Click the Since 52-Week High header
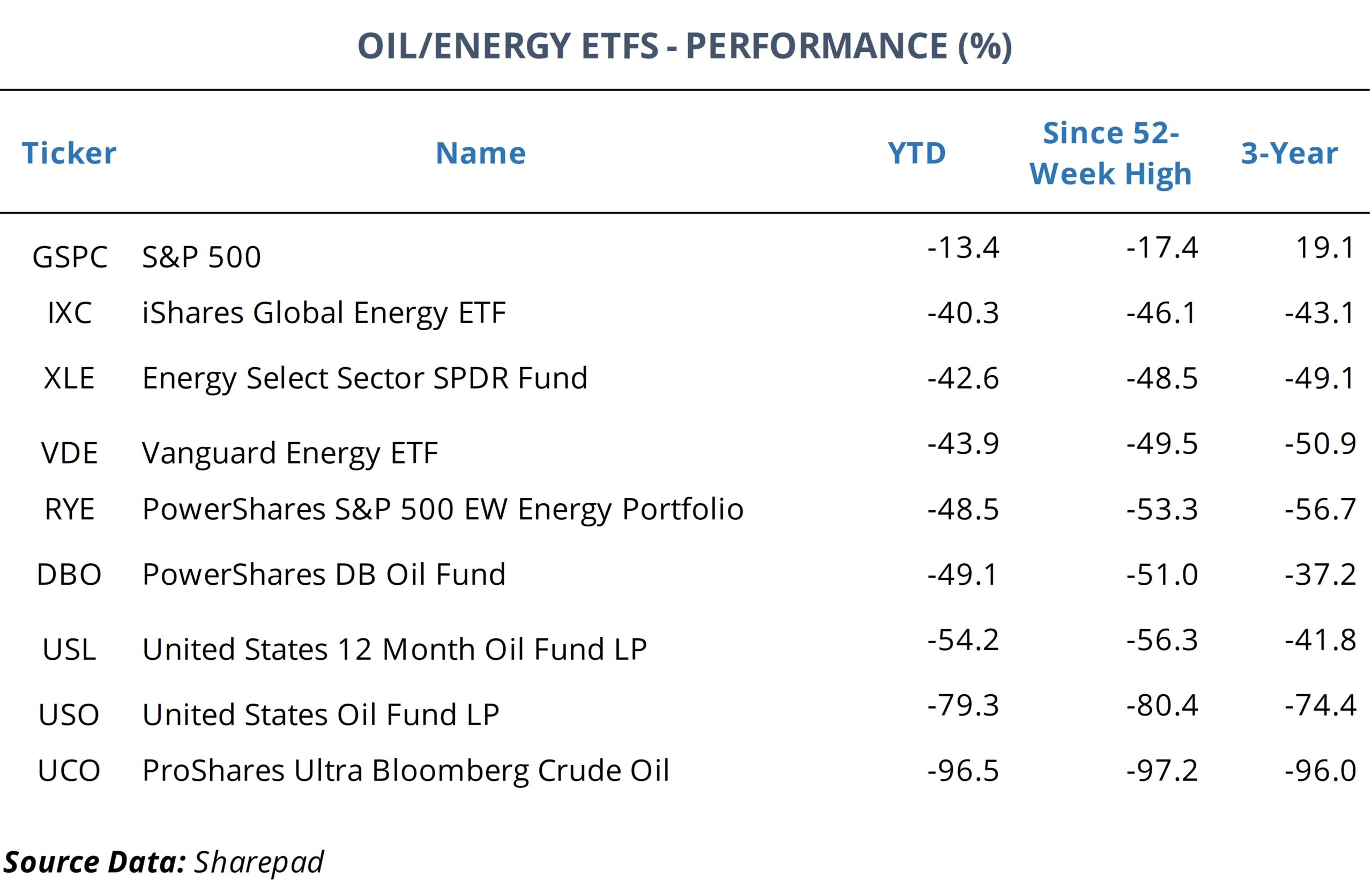Screen dimensions: 1372x886 1110,154
